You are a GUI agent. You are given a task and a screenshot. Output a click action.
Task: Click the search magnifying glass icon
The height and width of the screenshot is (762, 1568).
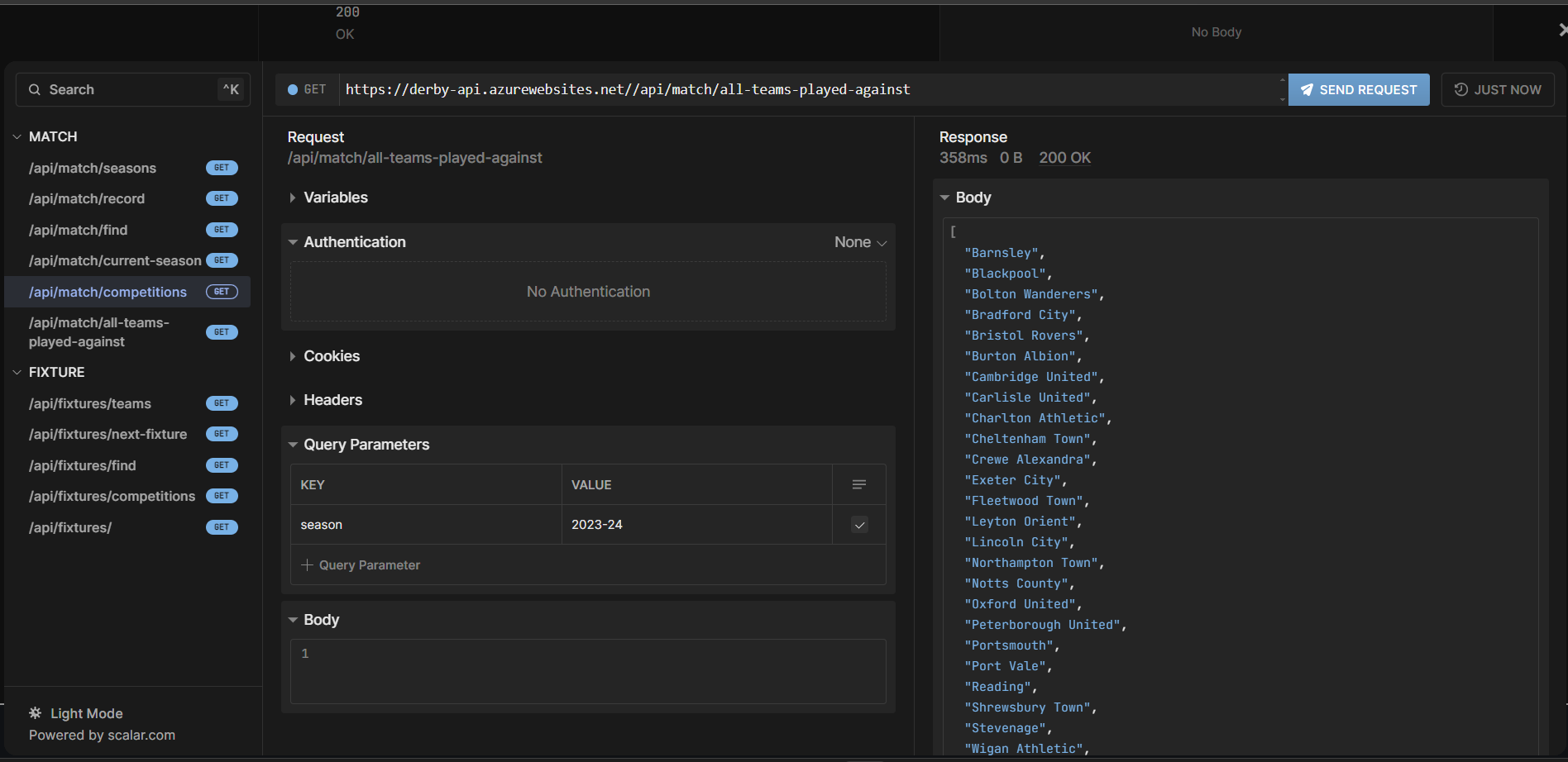pyautogui.click(x=35, y=89)
